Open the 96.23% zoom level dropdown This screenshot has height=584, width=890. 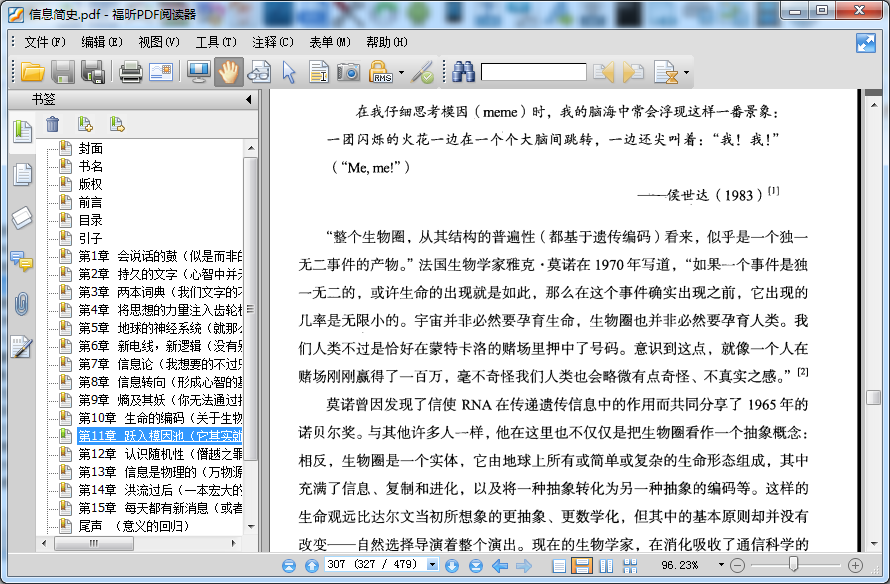721,565
